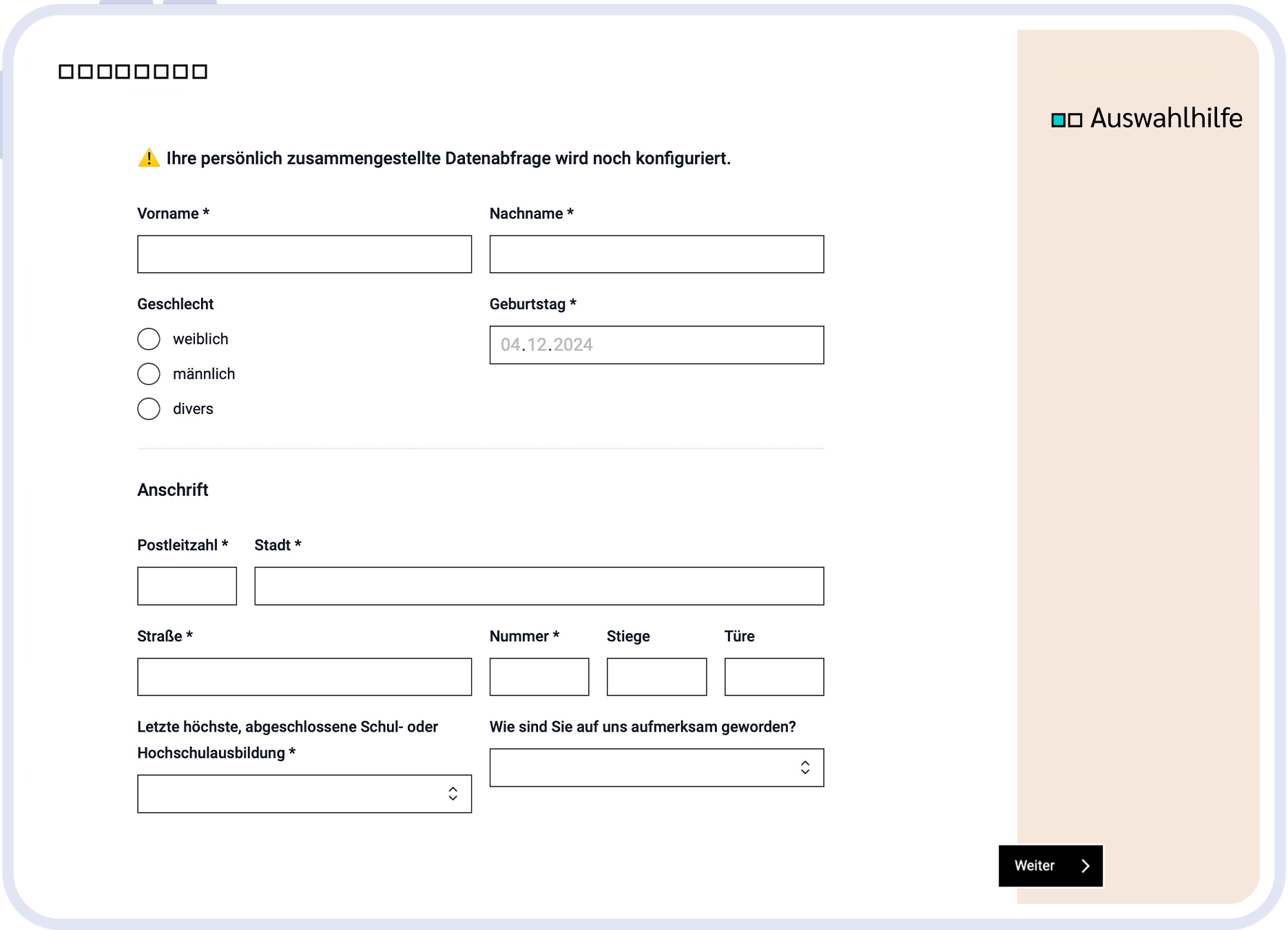Choose the "divers" gender option
The width and height of the screenshot is (1288, 930).
(x=149, y=409)
